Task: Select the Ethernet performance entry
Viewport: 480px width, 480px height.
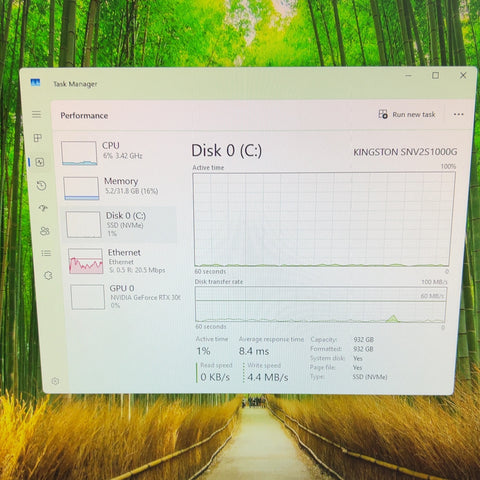Action: point(122,261)
